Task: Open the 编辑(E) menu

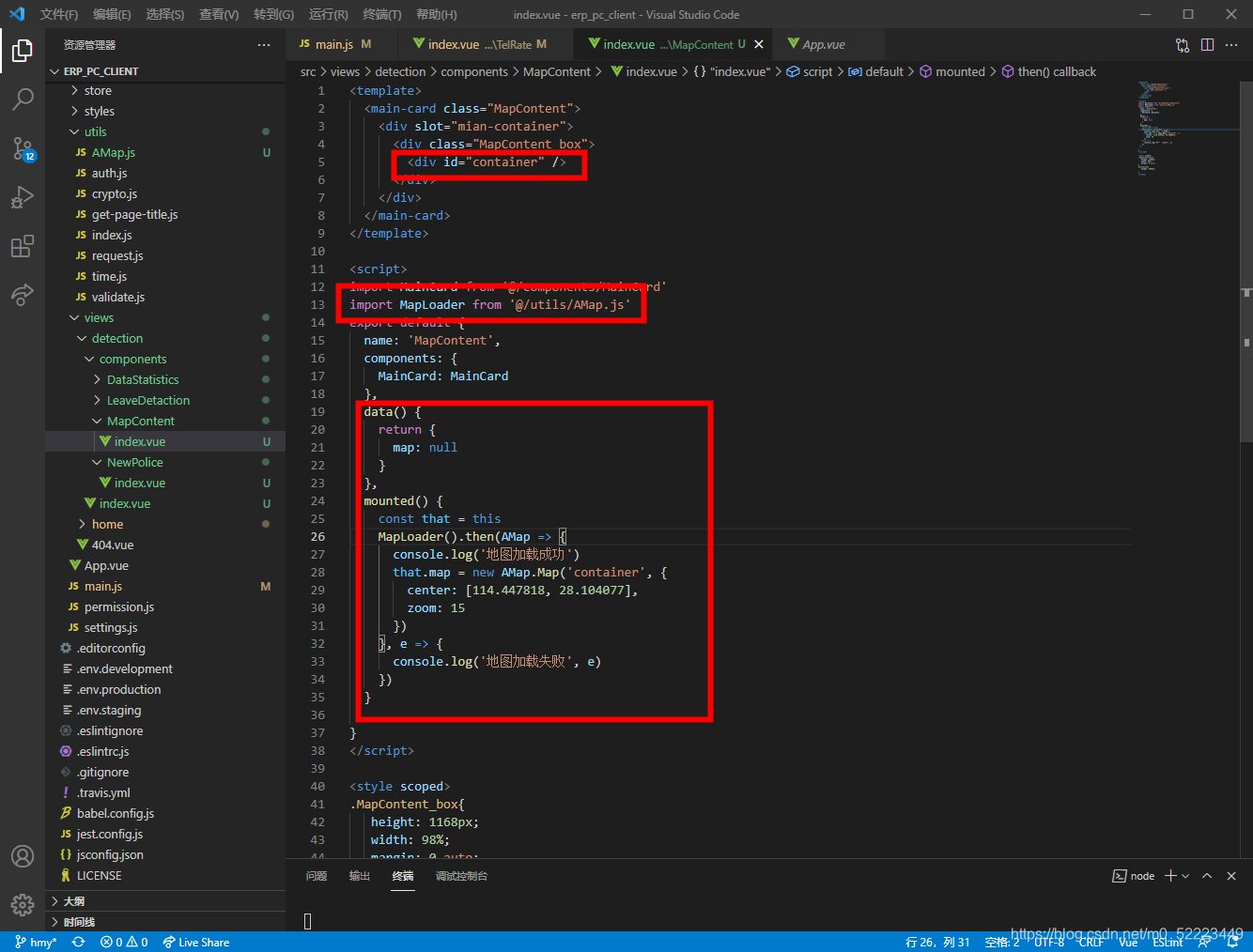Action: (x=112, y=14)
